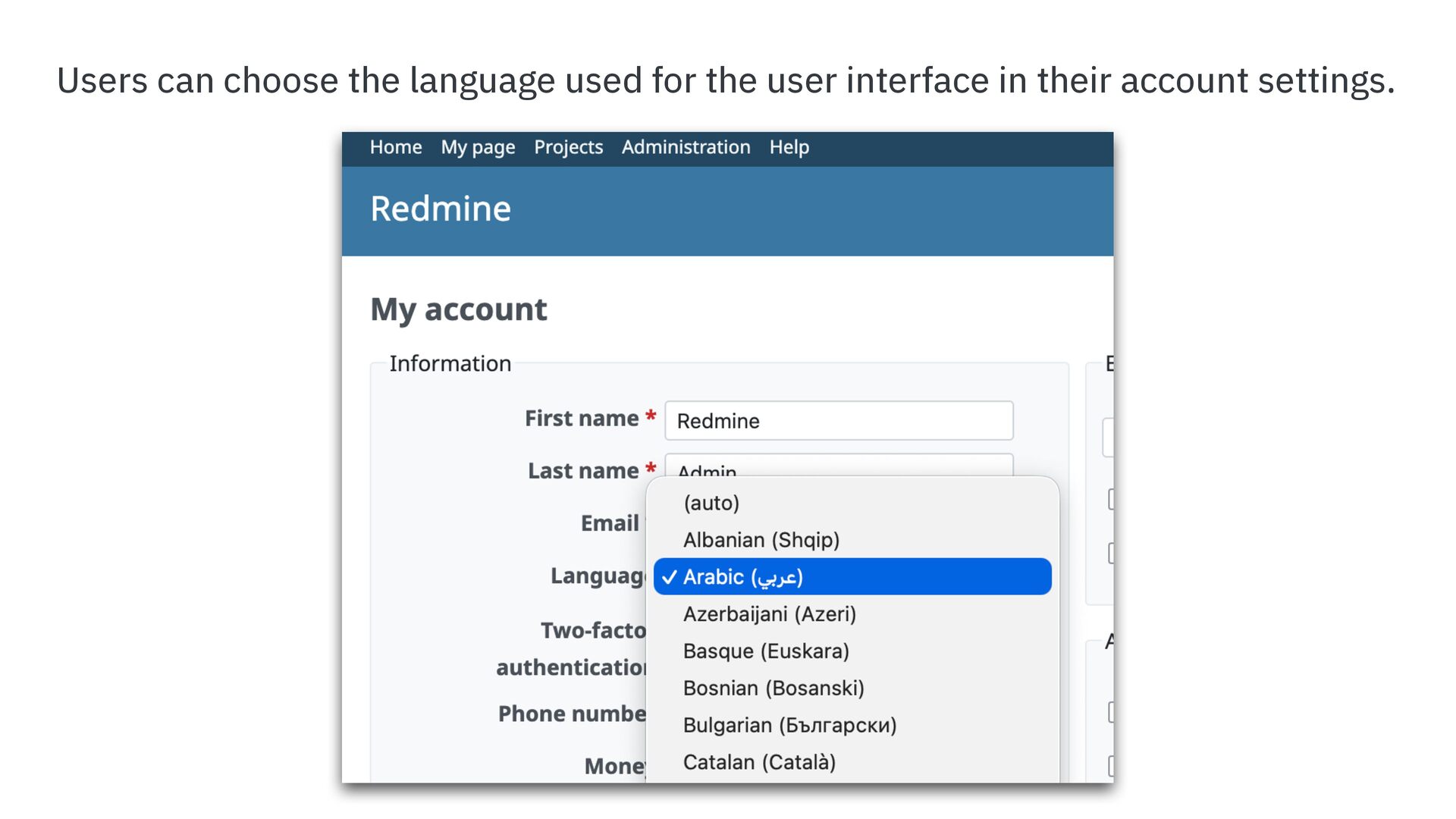Click the Information section legend
The width and height of the screenshot is (1456, 819).
point(450,364)
